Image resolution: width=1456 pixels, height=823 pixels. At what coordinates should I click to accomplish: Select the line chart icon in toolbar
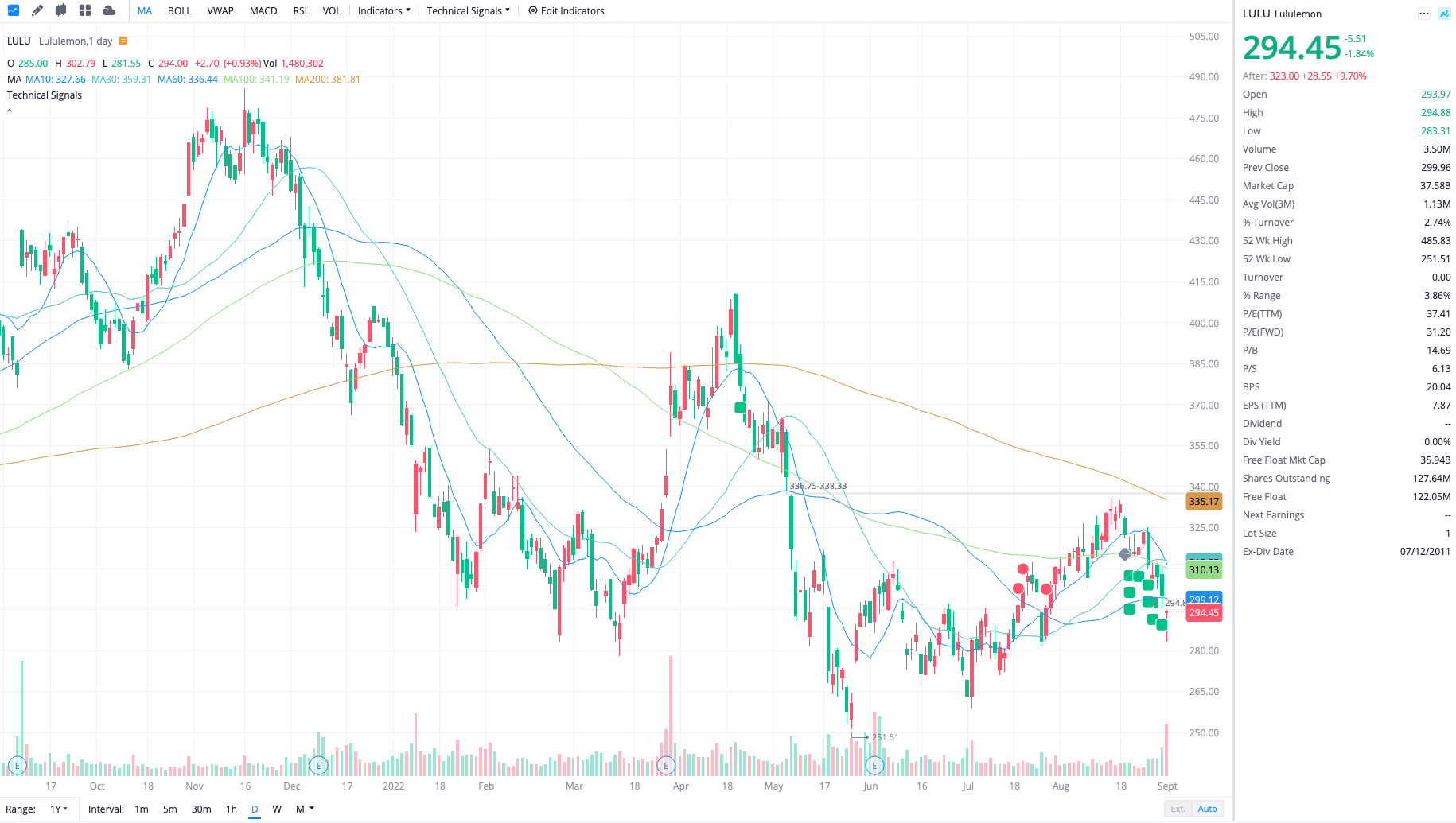[13, 10]
